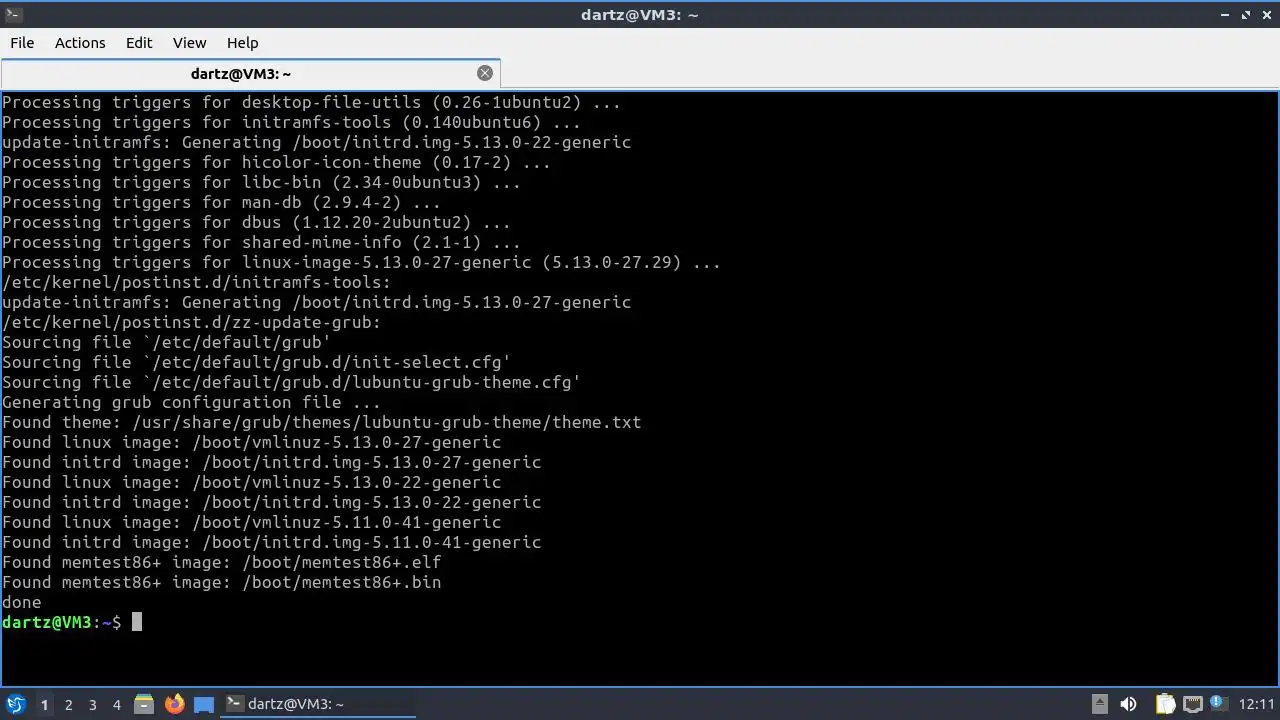The height and width of the screenshot is (720, 1280).
Task: Open the clipboard manager tray icon
Action: point(1165,704)
